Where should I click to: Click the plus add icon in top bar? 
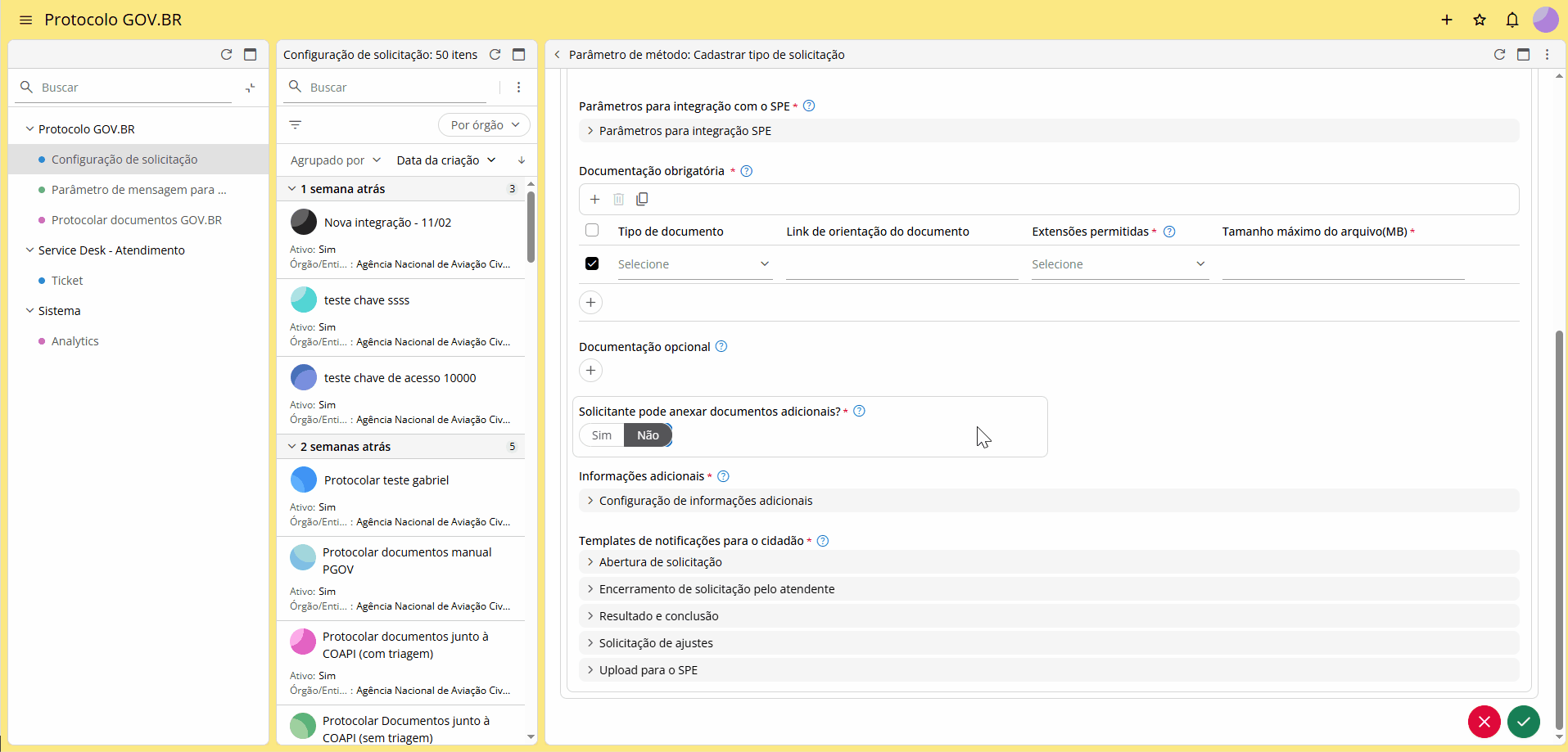click(x=1447, y=20)
